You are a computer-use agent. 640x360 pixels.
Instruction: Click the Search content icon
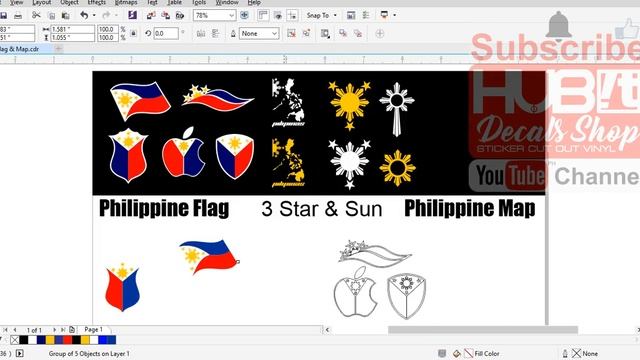(132, 16)
